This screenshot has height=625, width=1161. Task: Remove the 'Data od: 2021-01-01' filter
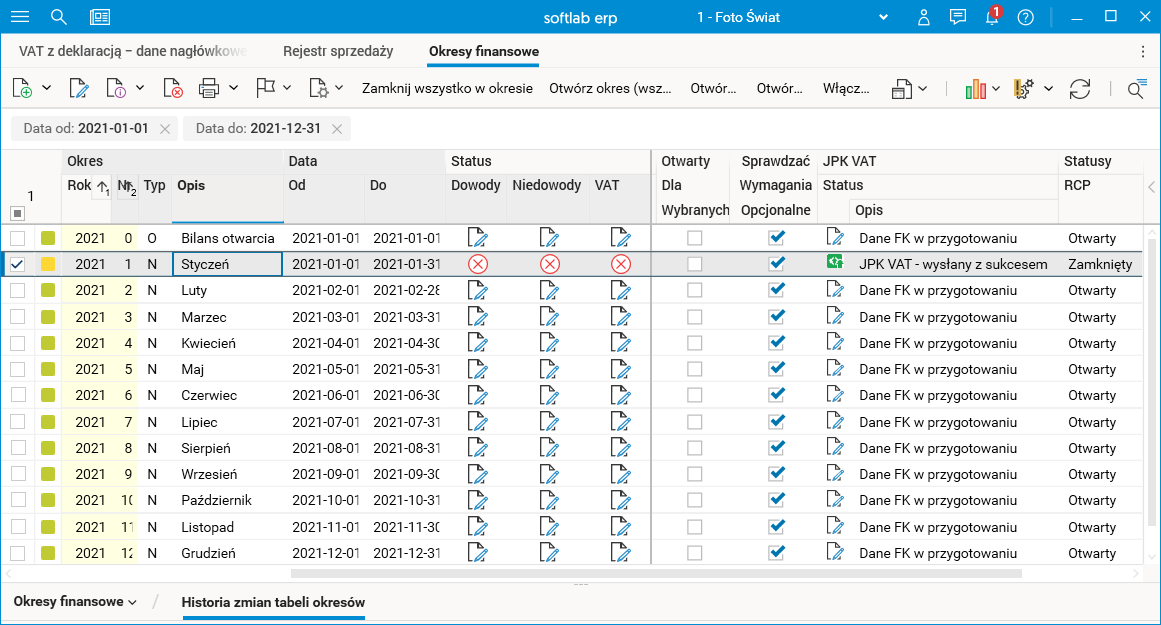(x=165, y=128)
